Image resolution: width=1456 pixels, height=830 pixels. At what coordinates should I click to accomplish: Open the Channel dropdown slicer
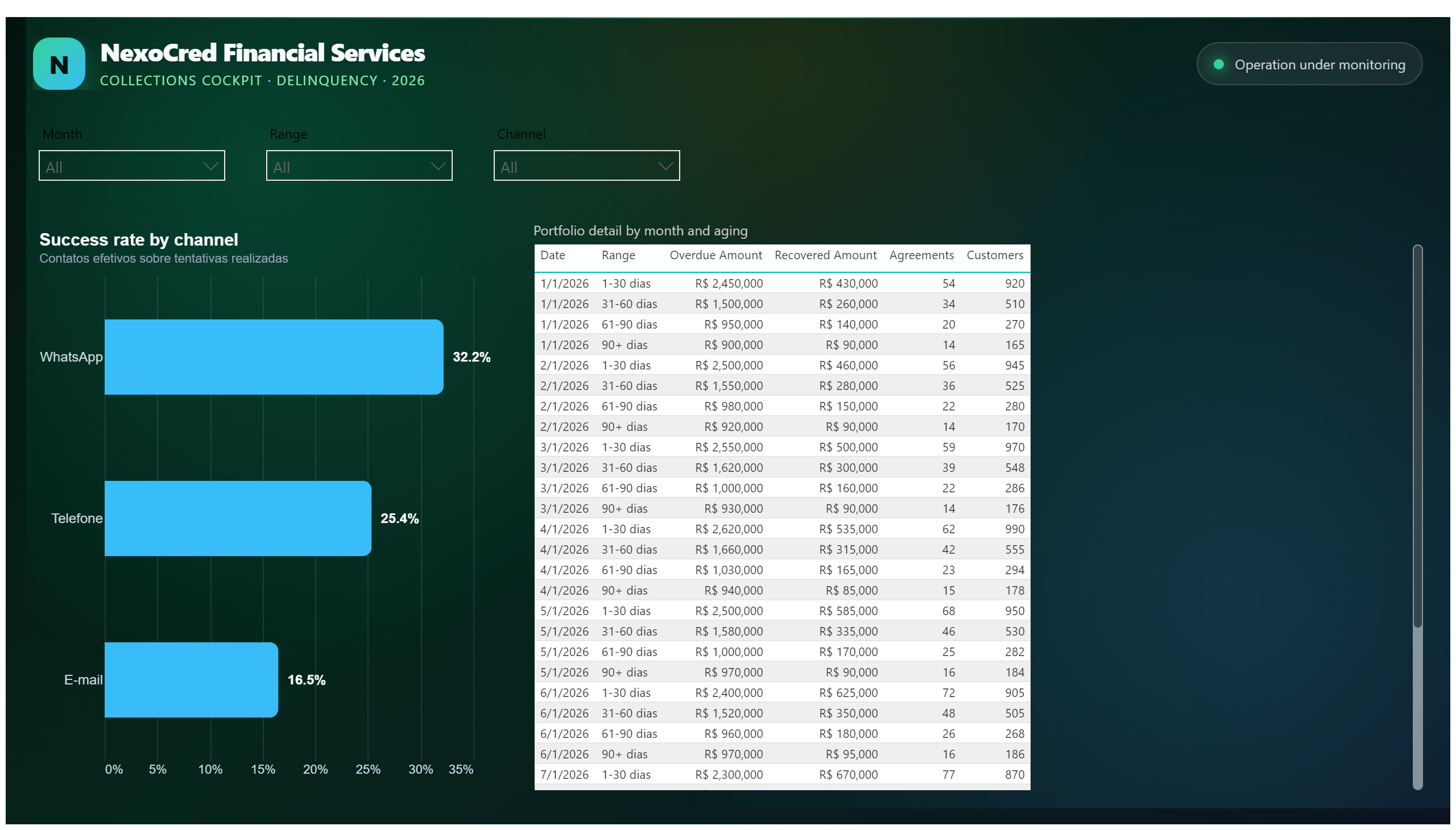[586, 166]
